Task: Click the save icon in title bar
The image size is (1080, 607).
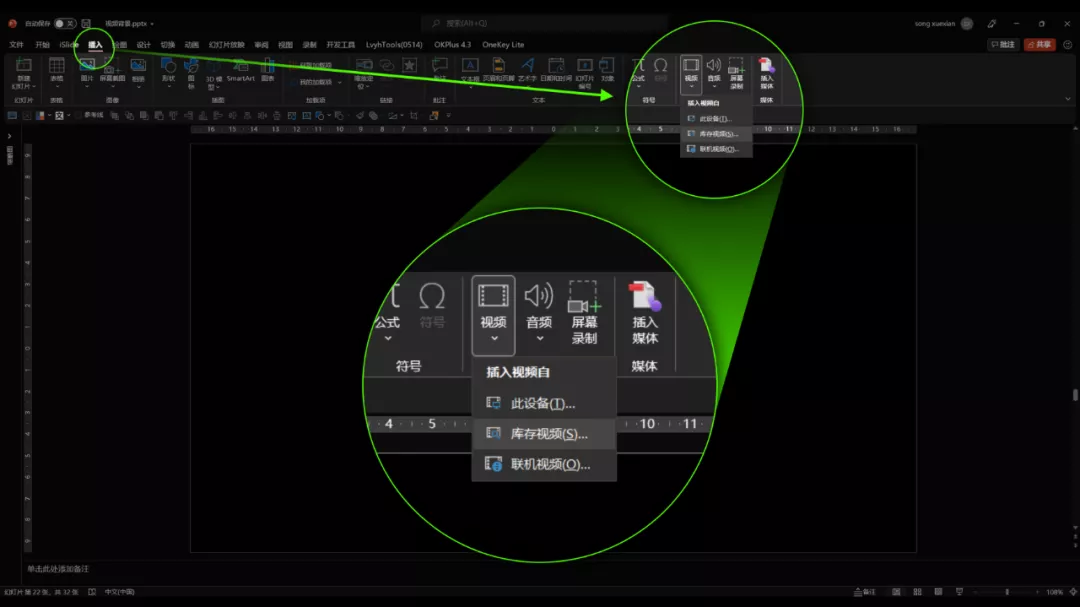Action: click(x=86, y=23)
